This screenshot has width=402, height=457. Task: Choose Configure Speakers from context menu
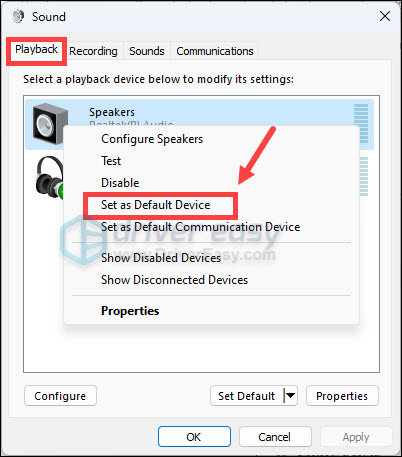pos(152,139)
